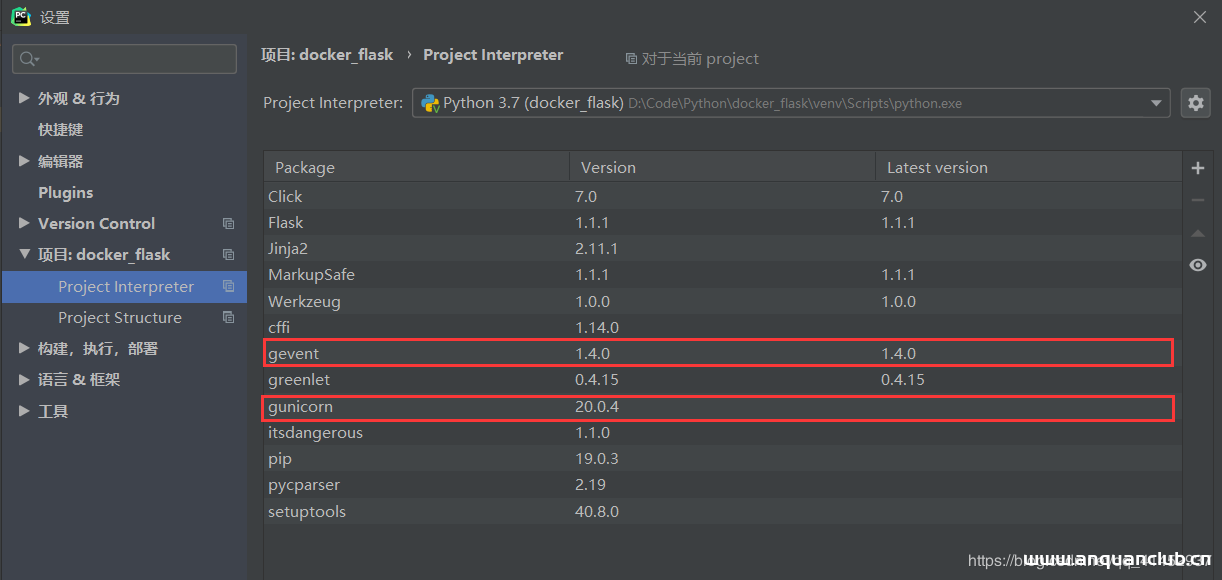Screen dimensions: 1222x580
Task: Click the settings search input field
Action: [x=124, y=59]
